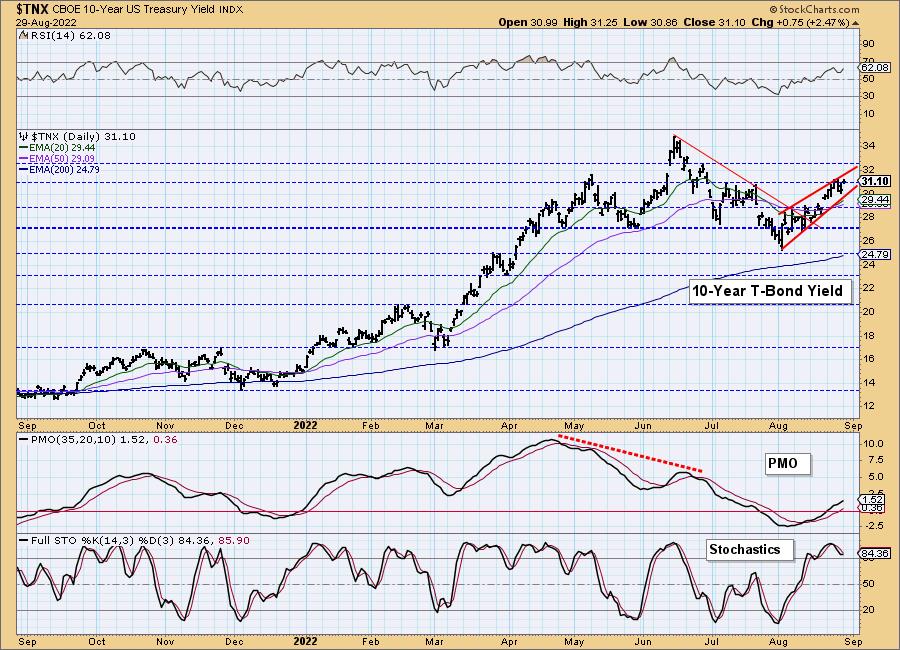Click the Nov label under the Stochastics panel

click(x=165, y=641)
